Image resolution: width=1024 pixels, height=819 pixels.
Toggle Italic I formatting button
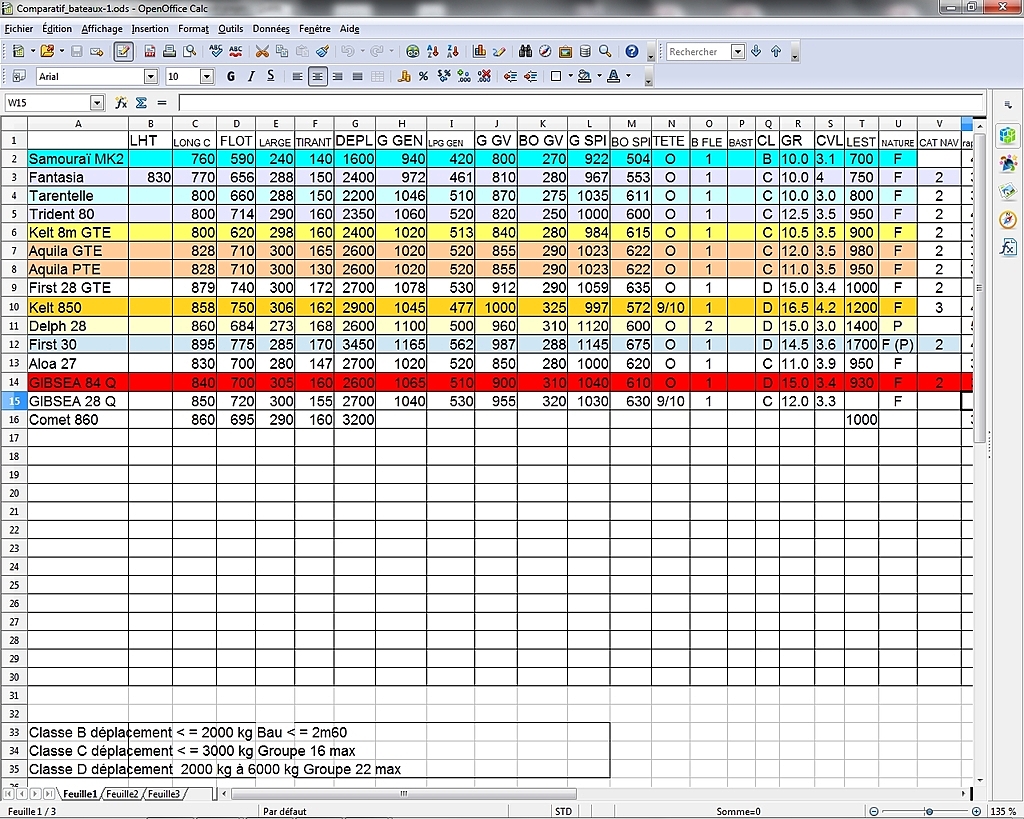click(x=251, y=76)
